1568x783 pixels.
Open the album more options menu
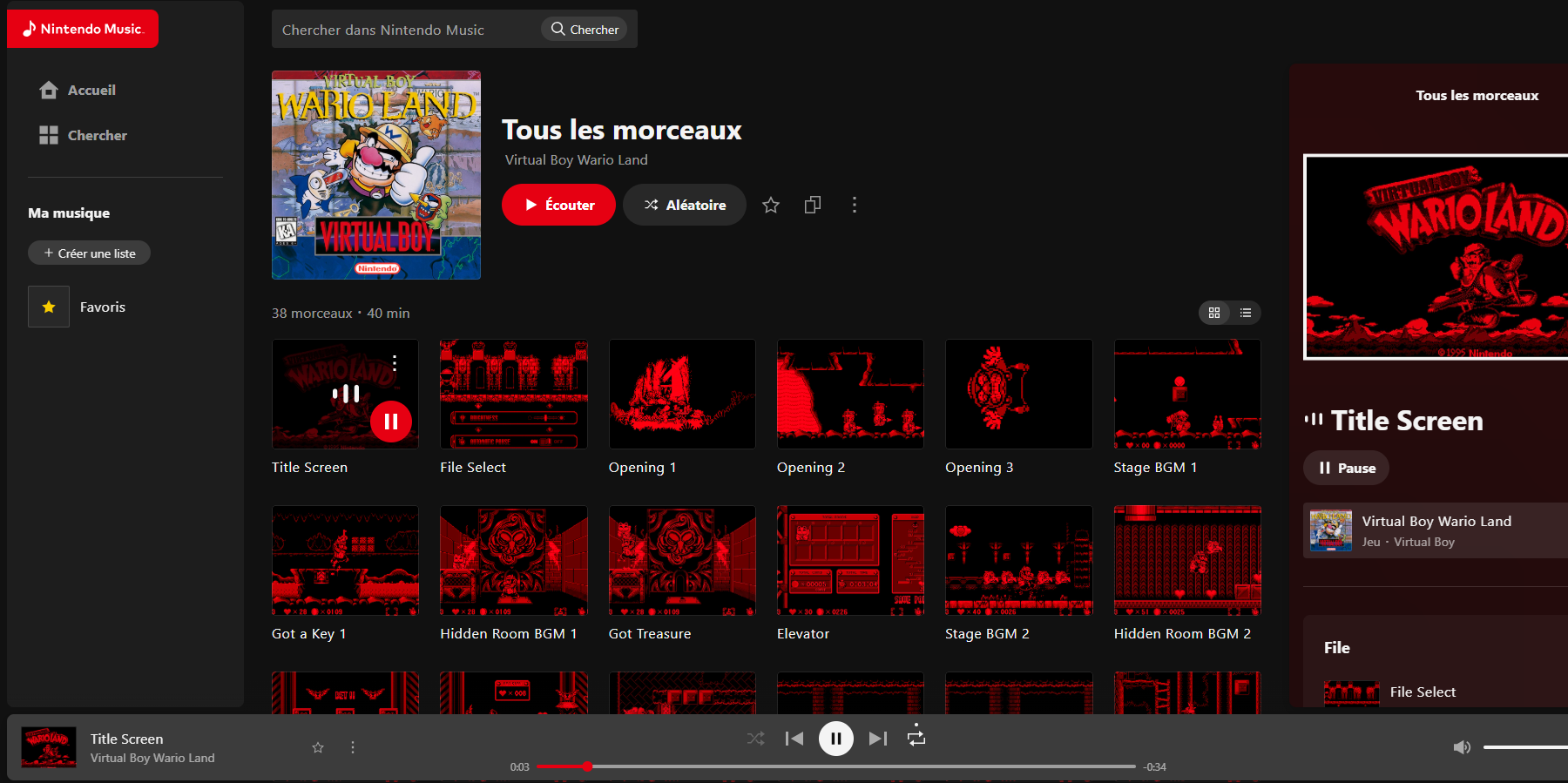(855, 205)
